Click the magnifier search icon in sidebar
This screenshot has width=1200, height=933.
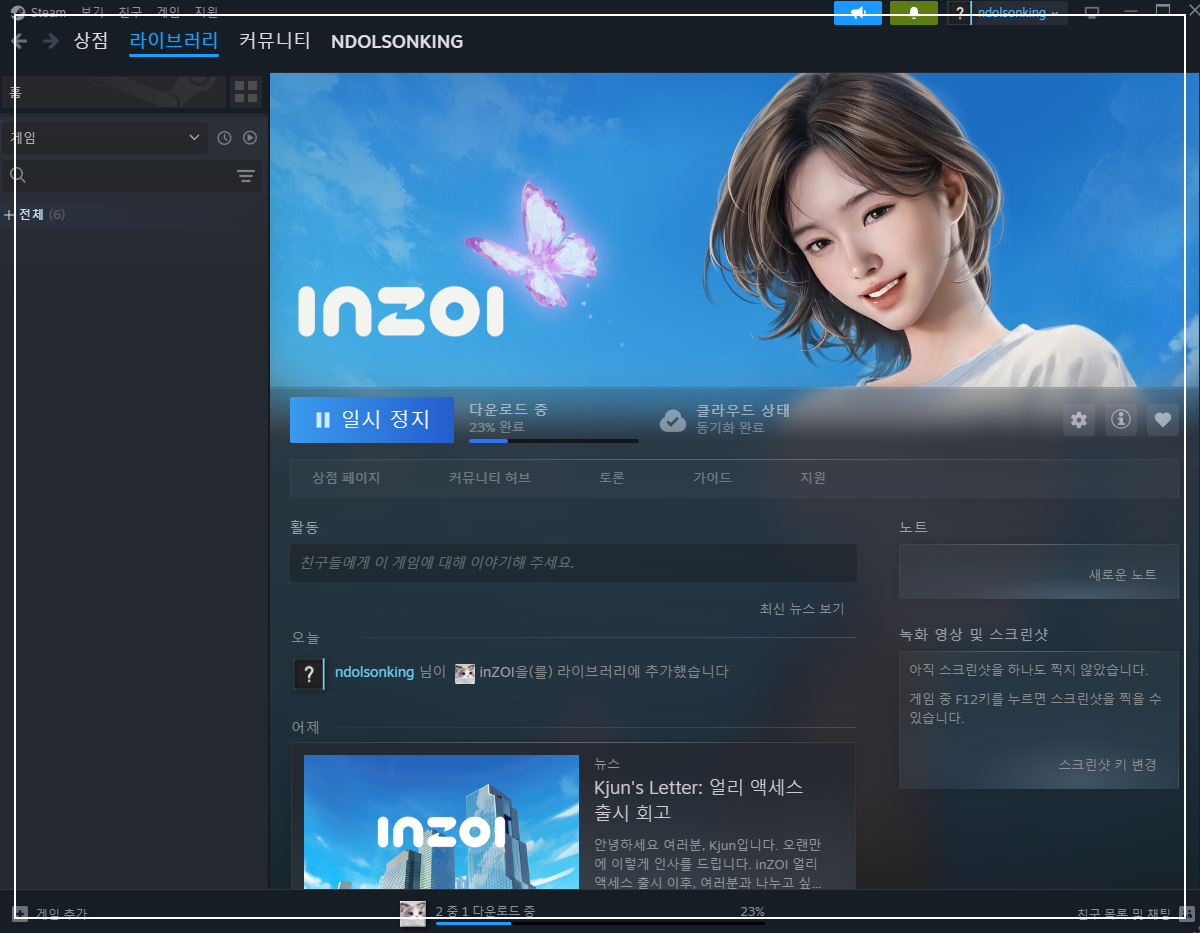coord(18,176)
